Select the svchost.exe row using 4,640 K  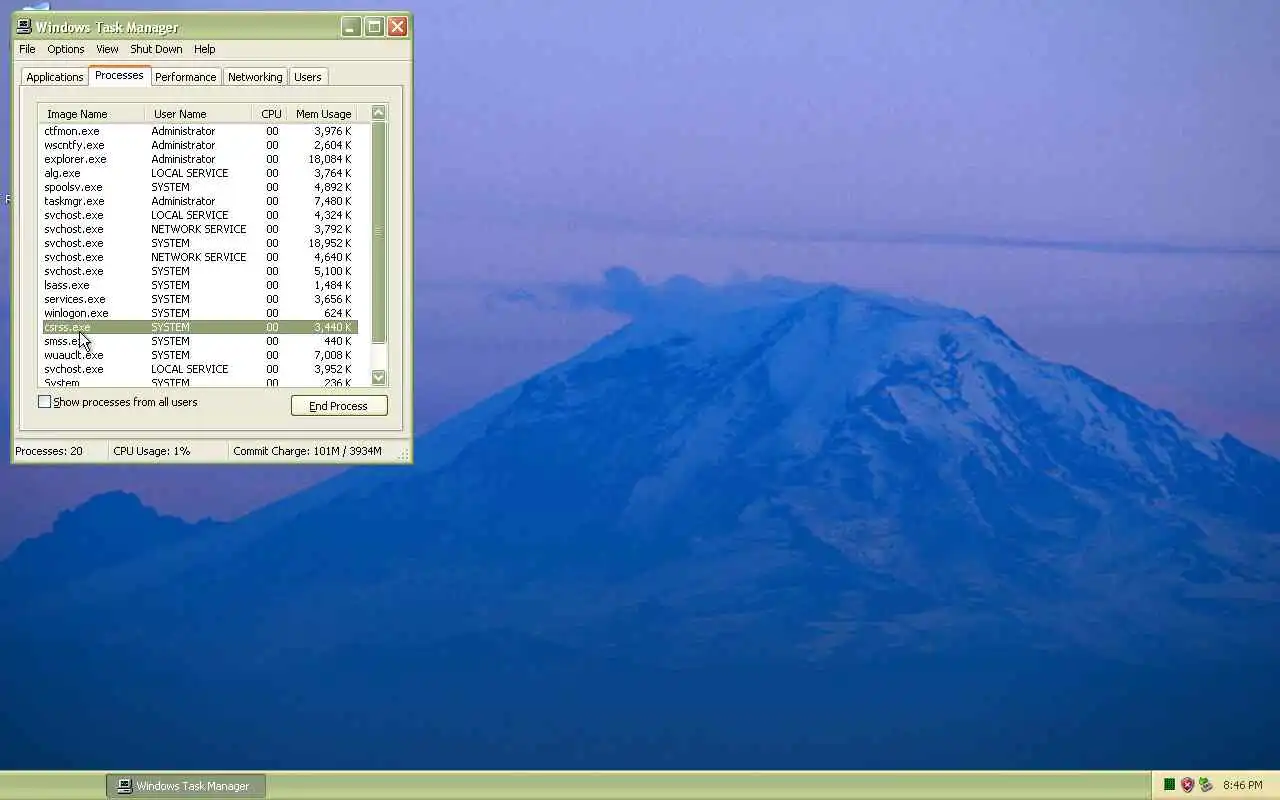pyautogui.click(x=198, y=257)
